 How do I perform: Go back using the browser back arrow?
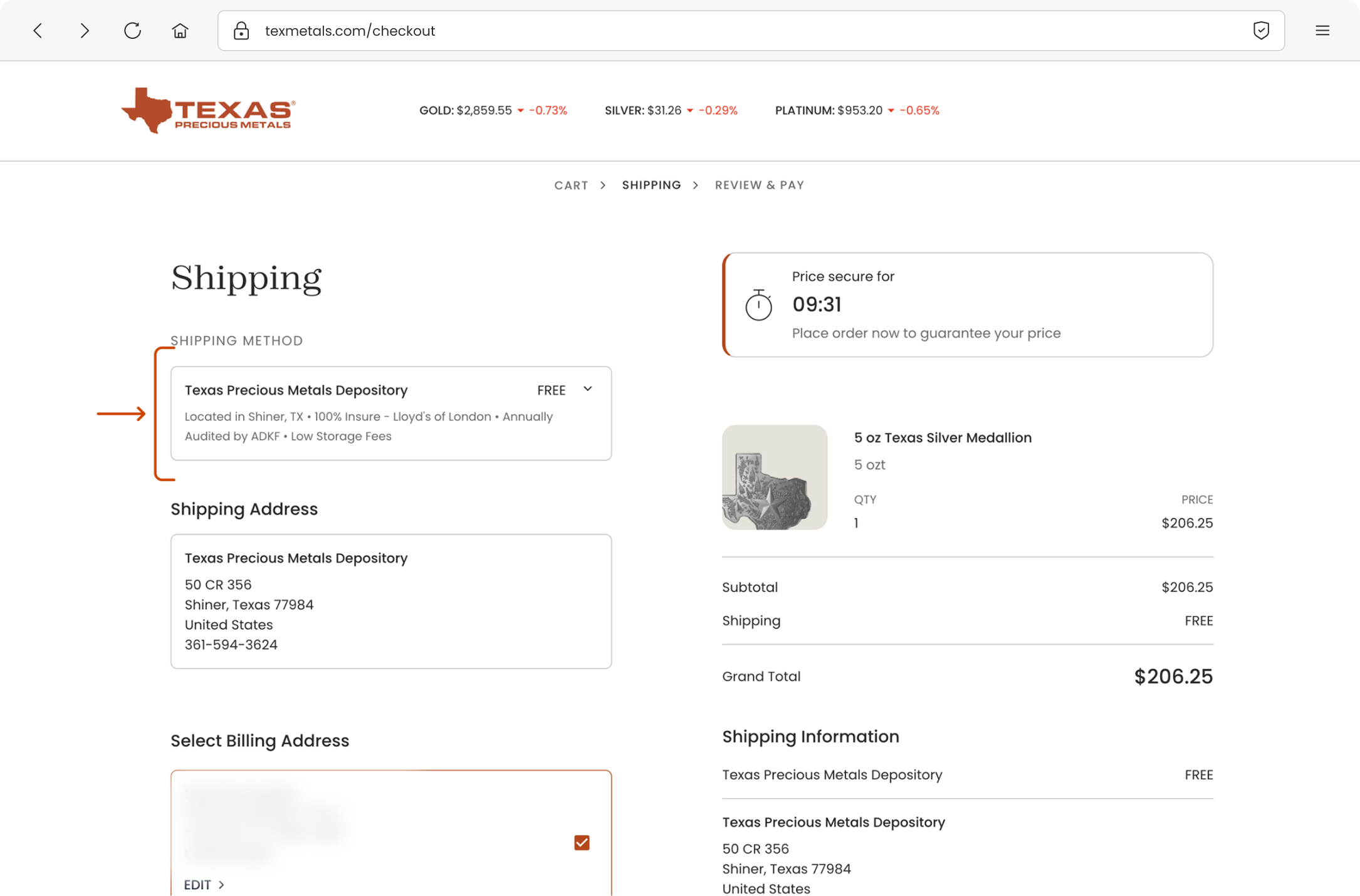tap(38, 31)
